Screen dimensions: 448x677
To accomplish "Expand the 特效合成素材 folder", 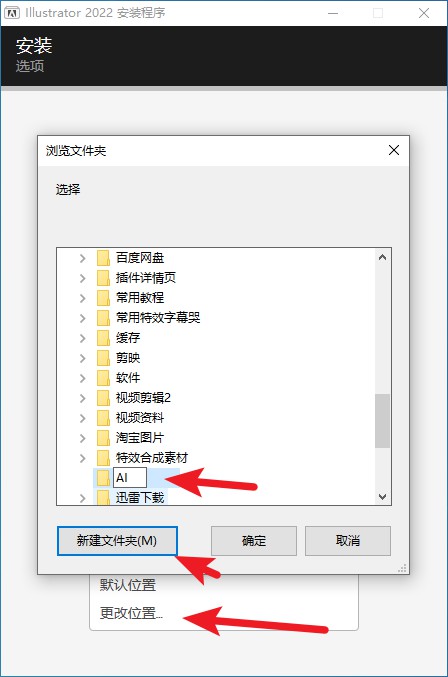I will 82,458.
